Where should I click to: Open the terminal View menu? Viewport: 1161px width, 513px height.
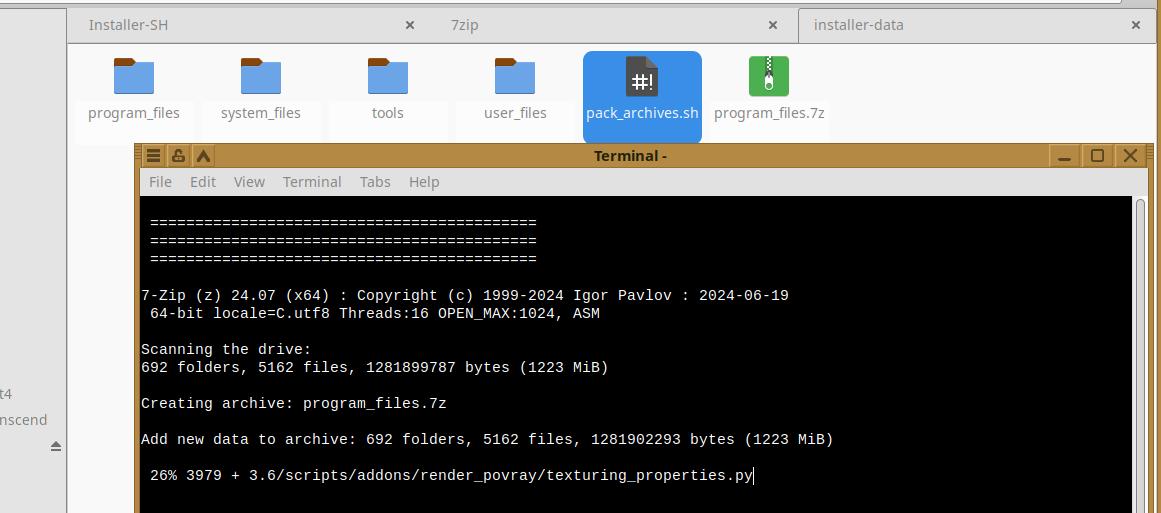tap(250, 182)
